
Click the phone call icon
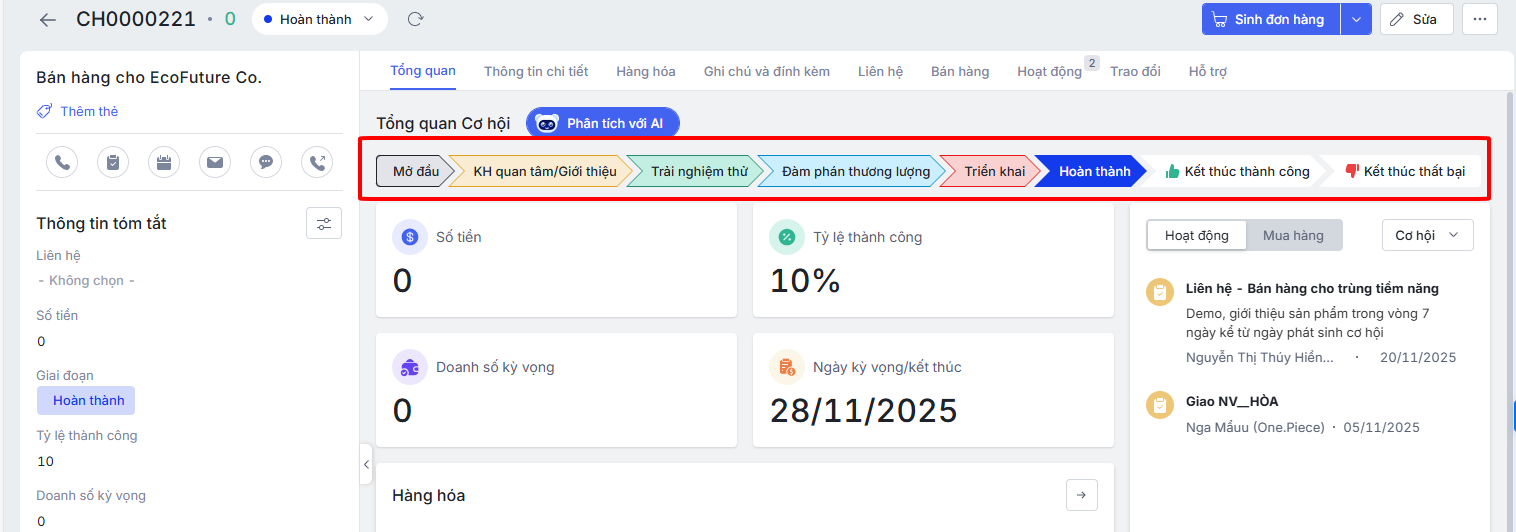(62, 161)
